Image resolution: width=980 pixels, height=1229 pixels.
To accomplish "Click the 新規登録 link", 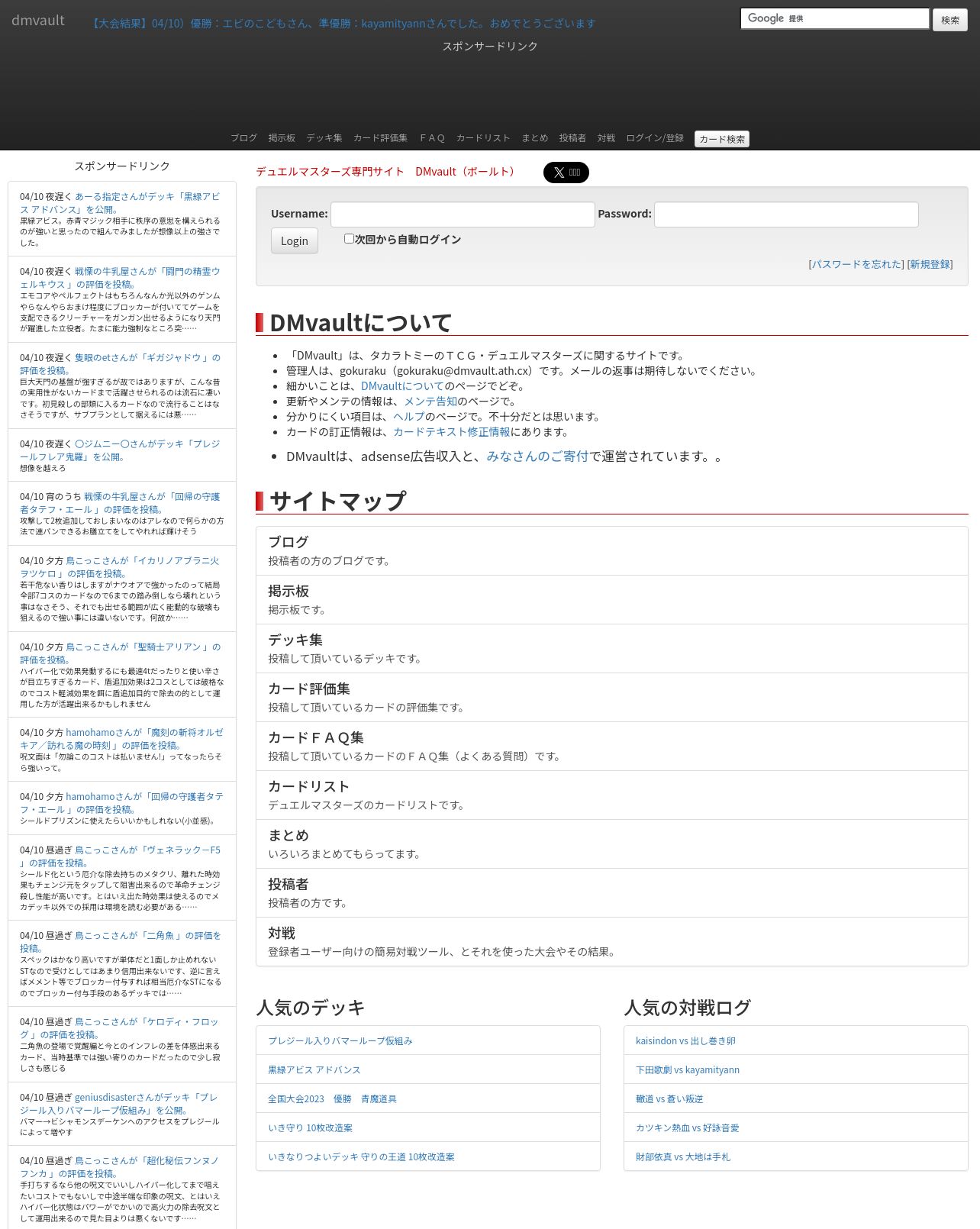I will (930, 264).
